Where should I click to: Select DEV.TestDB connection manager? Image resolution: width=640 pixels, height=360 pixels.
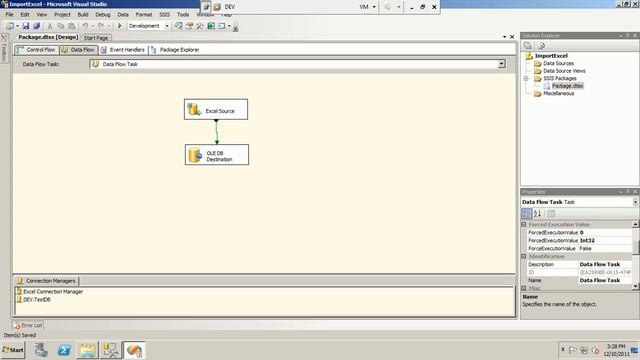click(33, 299)
